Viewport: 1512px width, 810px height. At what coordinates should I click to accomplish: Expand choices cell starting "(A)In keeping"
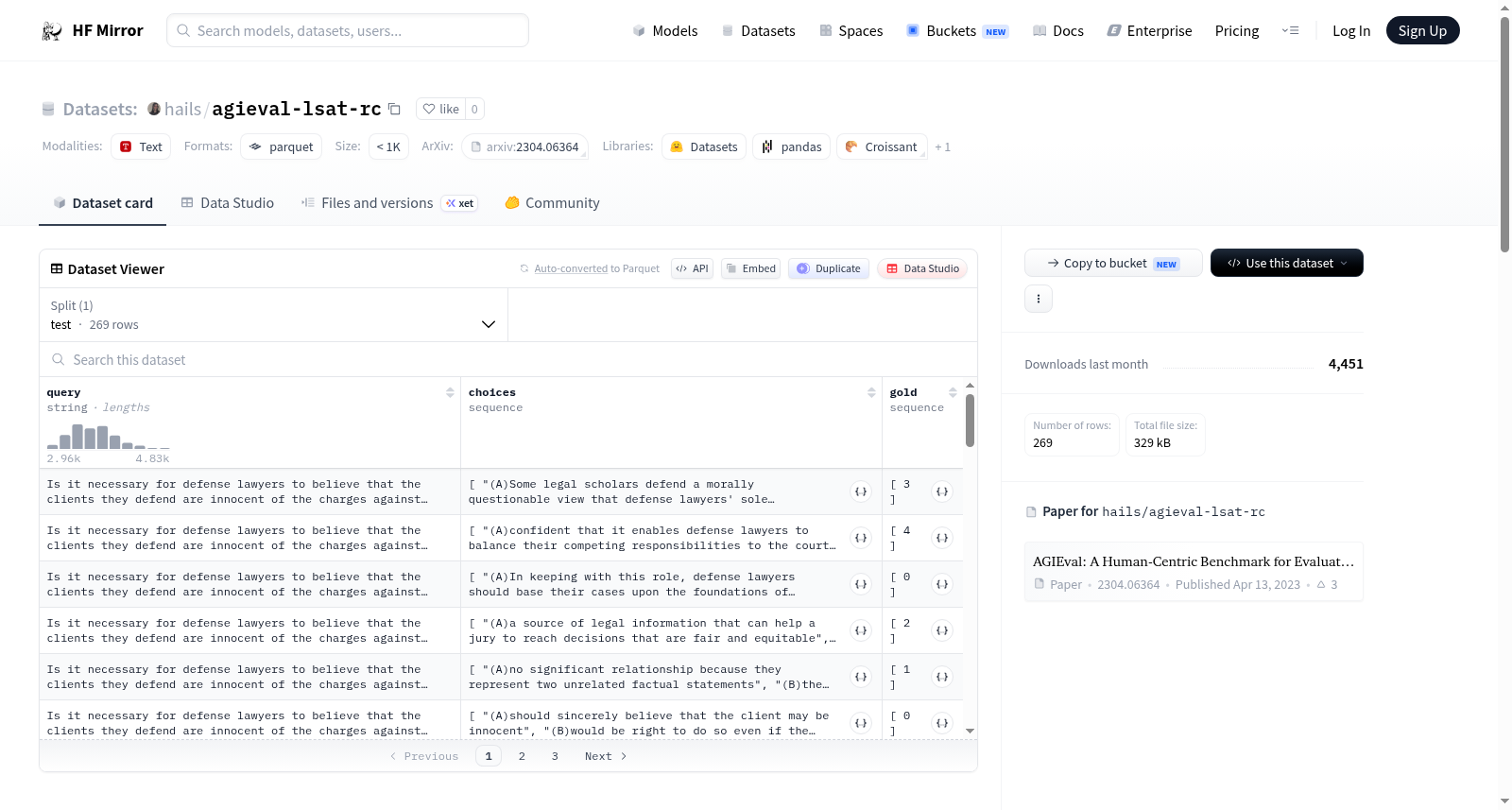click(x=861, y=584)
